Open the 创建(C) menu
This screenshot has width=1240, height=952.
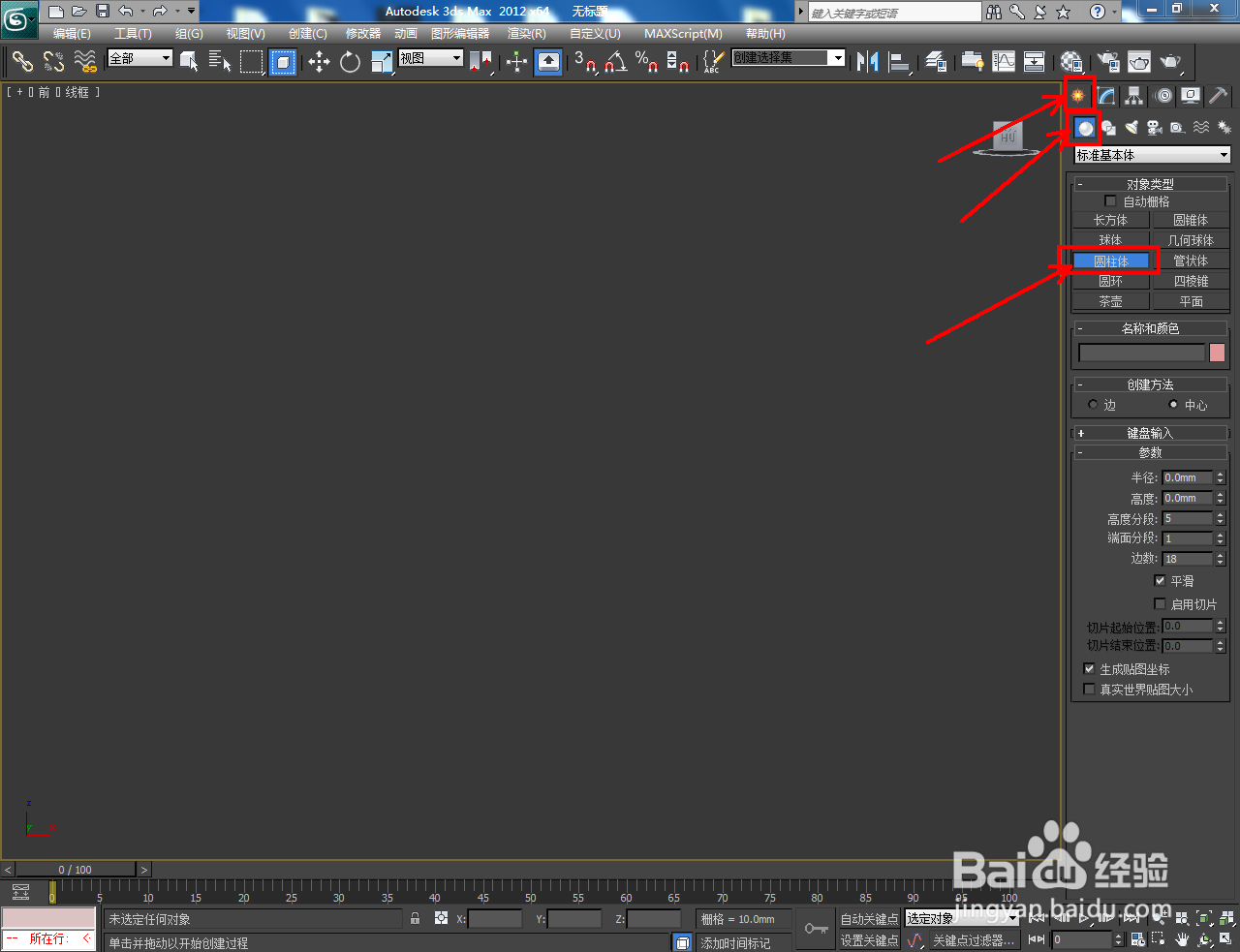pos(307,34)
